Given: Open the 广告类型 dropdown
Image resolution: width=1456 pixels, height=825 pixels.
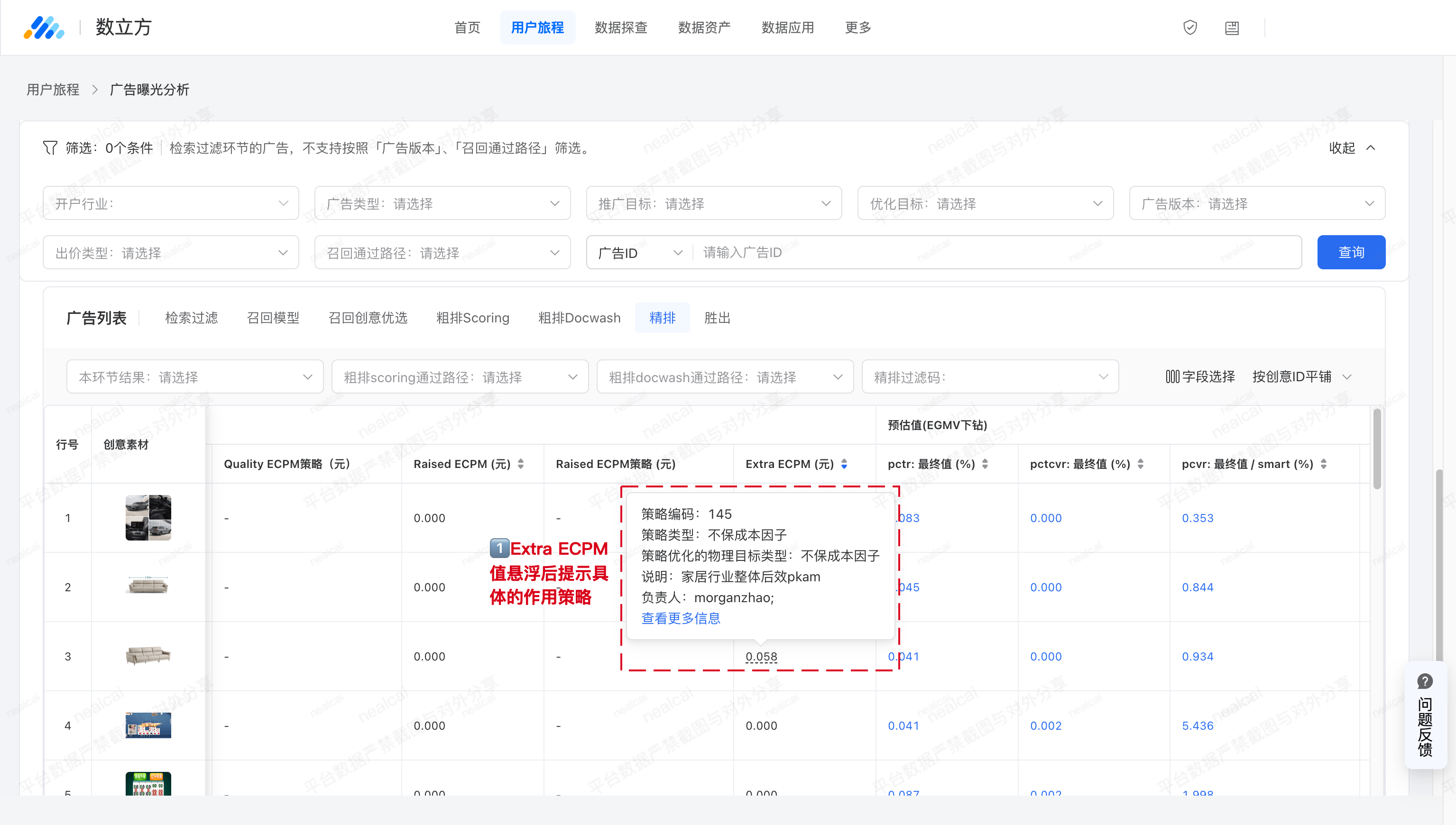Looking at the screenshot, I should (x=442, y=203).
